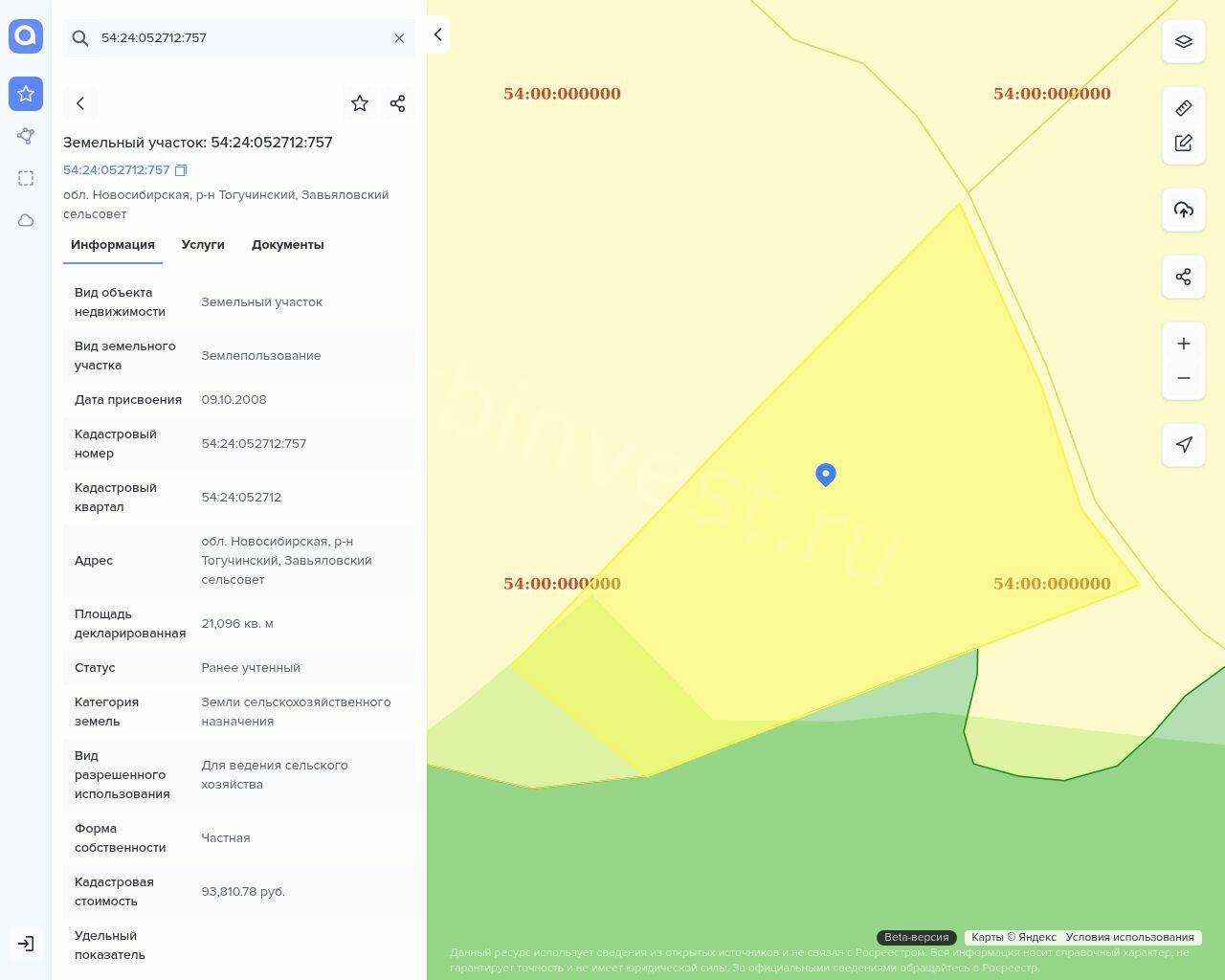Click the cloud upload button
The height and width of the screenshot is (980, 1225).
click(x=1183, y=210)
